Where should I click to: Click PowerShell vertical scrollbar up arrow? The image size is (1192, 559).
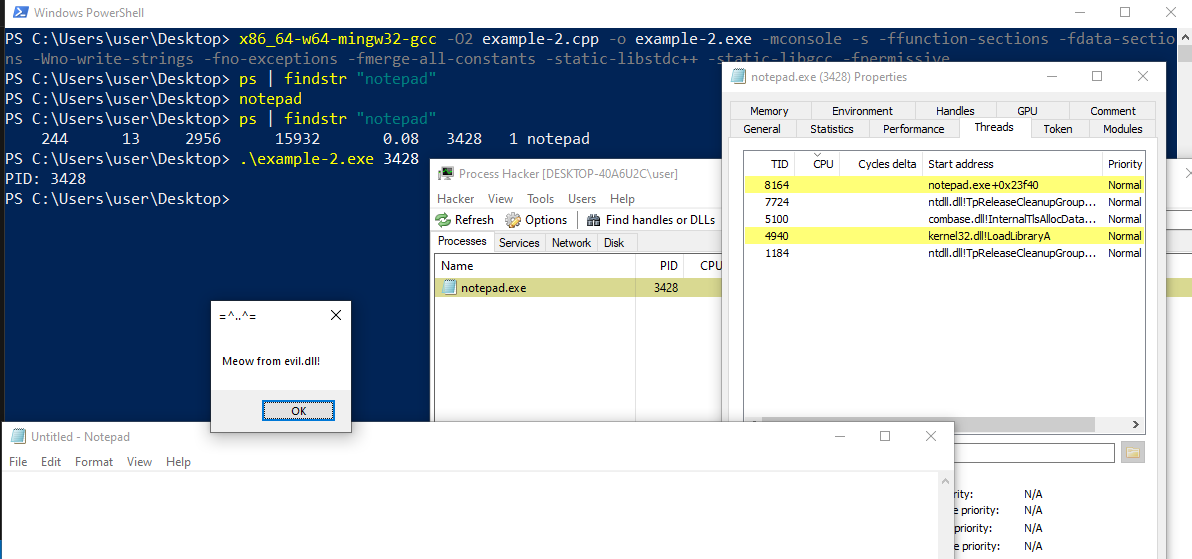coord(1184,37)
